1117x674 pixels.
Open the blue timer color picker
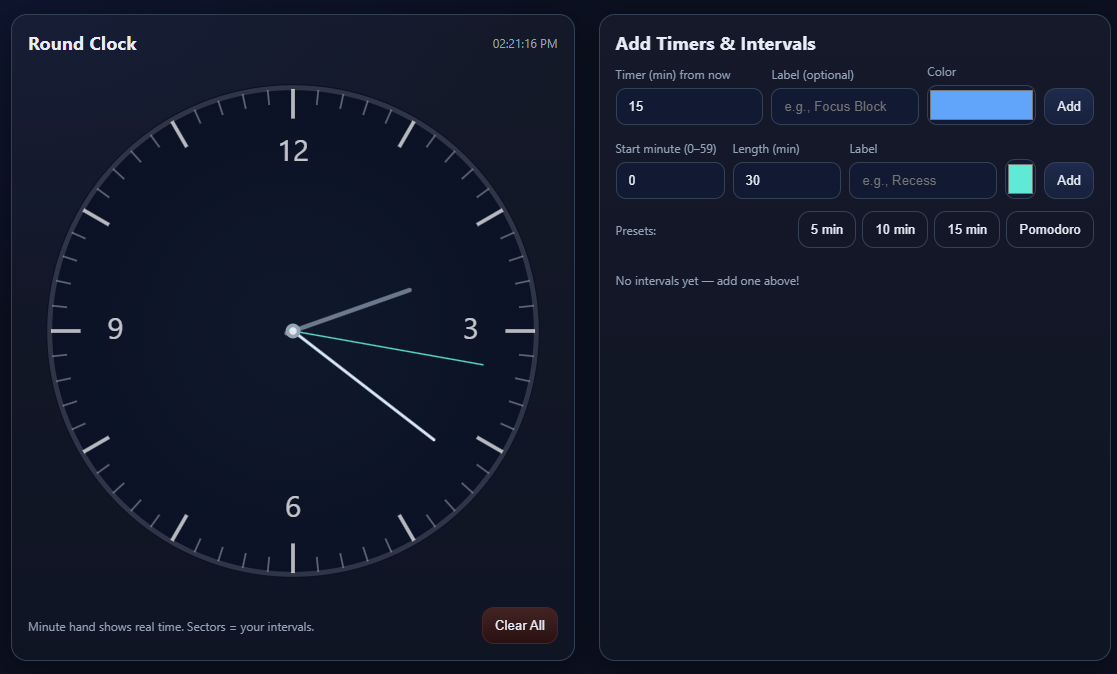[980, 105]
